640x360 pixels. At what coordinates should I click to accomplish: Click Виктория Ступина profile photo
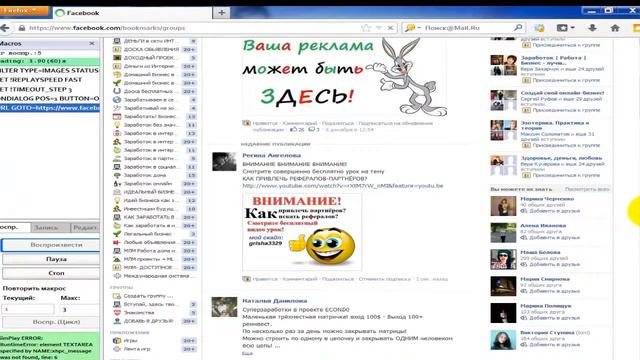coord(503,340)
